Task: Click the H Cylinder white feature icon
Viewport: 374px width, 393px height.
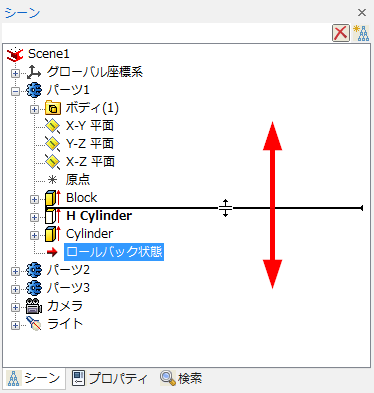Action: pyautogui.click(x=53, y=216)
